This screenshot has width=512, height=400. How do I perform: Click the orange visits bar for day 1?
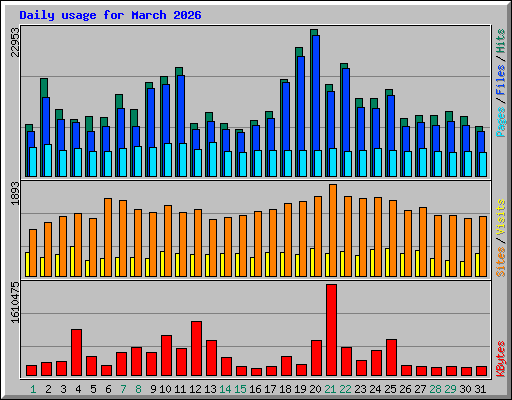click(33, 253)
